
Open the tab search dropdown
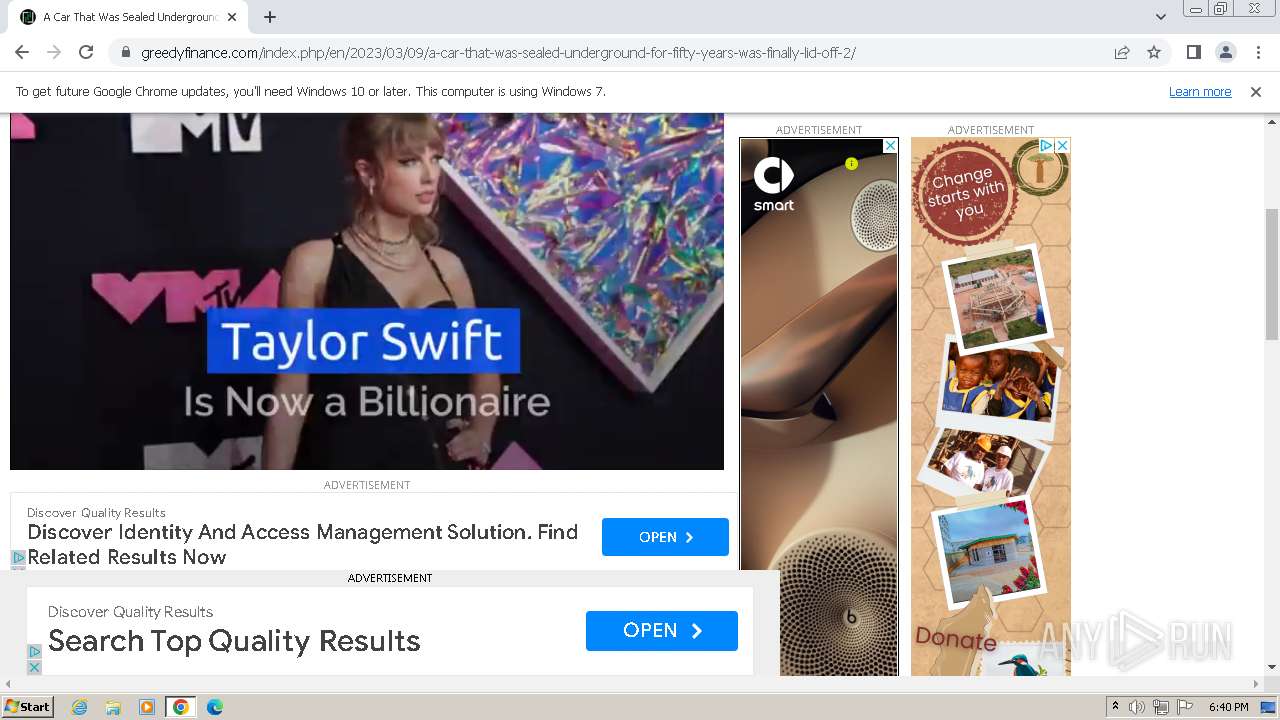1161,16
